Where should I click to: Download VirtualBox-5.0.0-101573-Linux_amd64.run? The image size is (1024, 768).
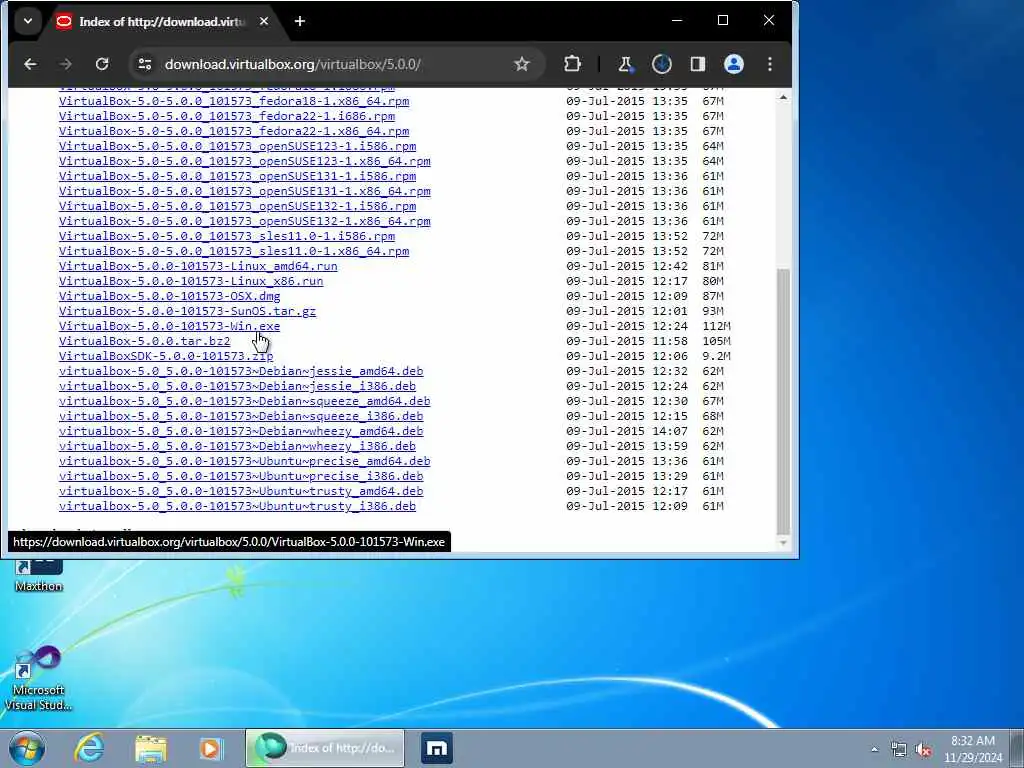click(198, 266)
